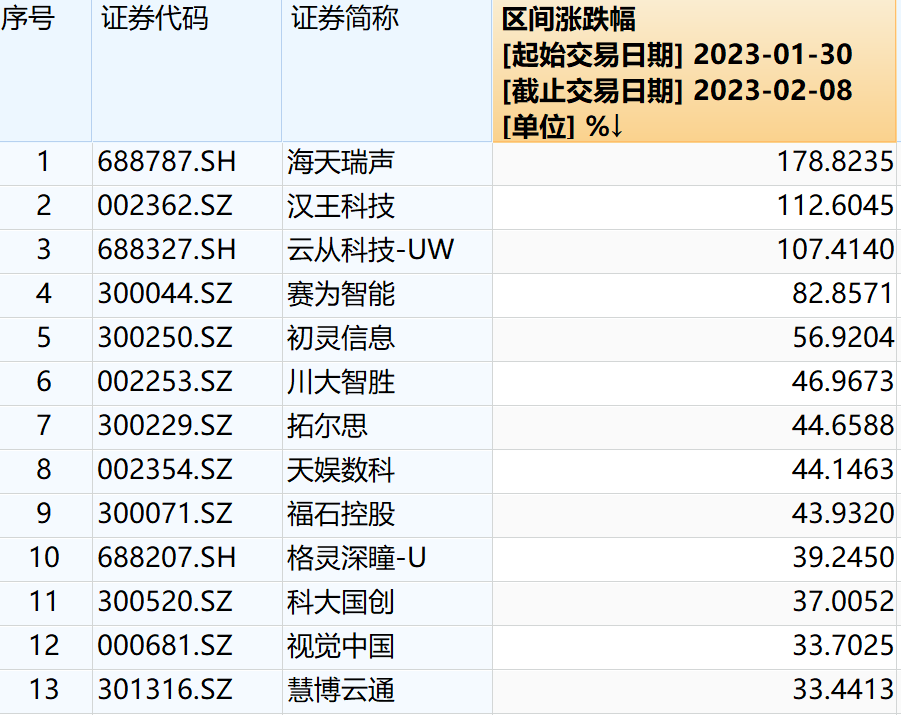
Task: Click the 云从科技-UW security name
Action: [371, 249]
